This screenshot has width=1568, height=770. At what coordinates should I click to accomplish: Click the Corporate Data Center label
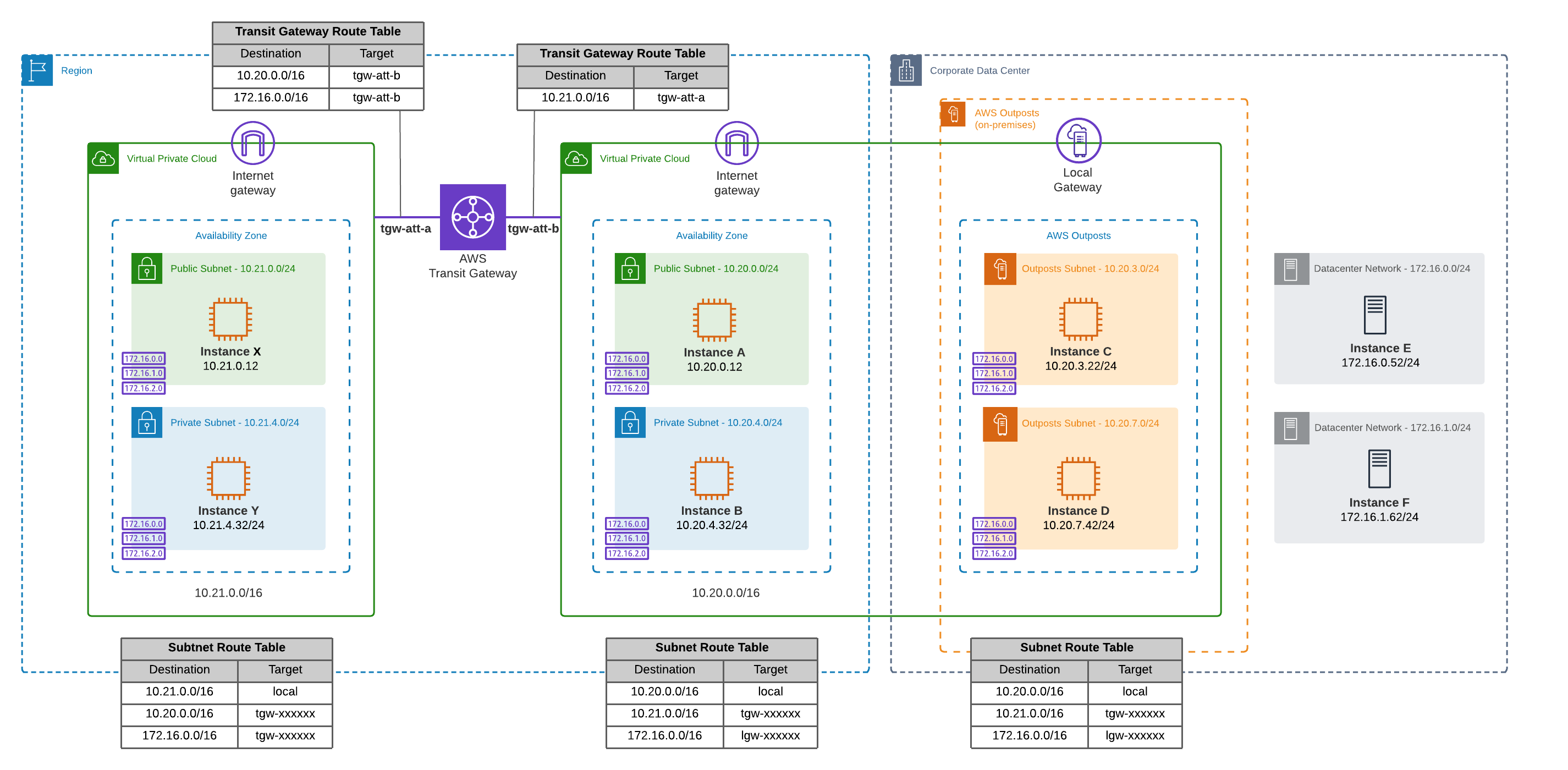point(980,70)
